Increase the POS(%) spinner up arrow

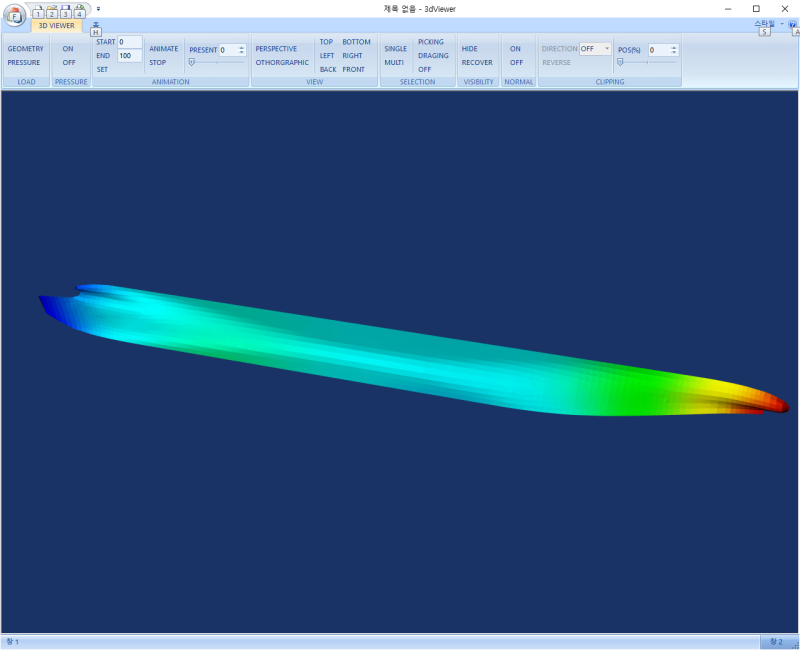point(674,47)
